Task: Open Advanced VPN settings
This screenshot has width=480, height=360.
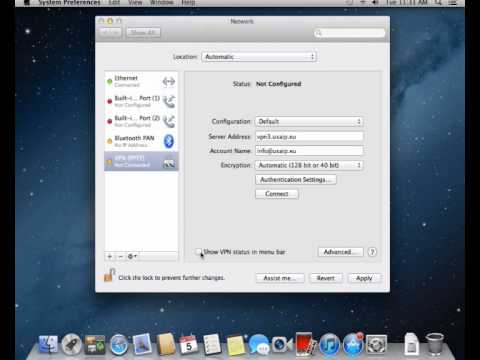Action: (340, 252)
